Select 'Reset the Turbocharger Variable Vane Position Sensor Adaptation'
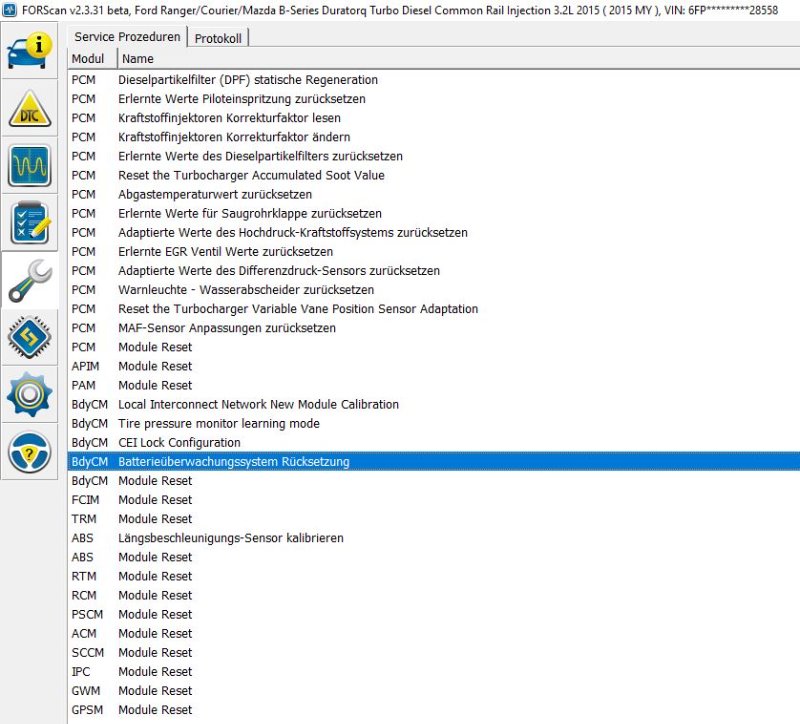 (x=434, y=309)
